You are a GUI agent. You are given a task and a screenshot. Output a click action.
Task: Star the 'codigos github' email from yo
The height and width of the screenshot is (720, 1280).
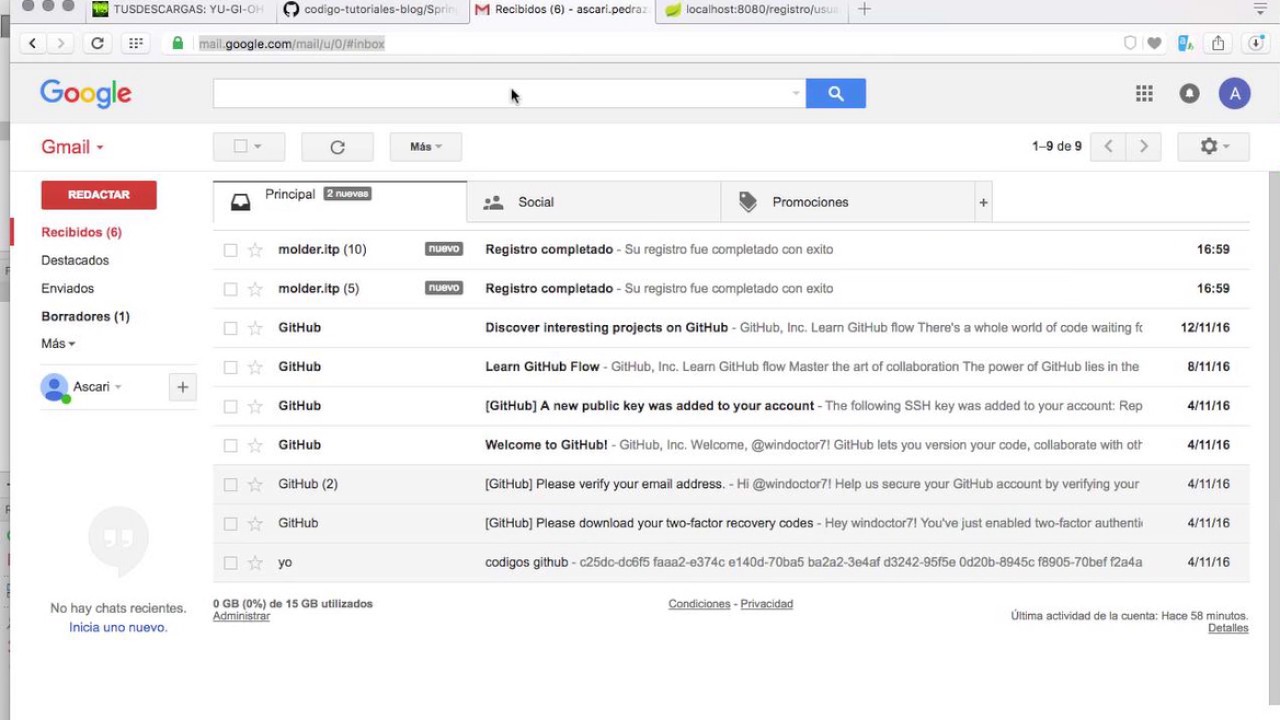click(255, 562)
